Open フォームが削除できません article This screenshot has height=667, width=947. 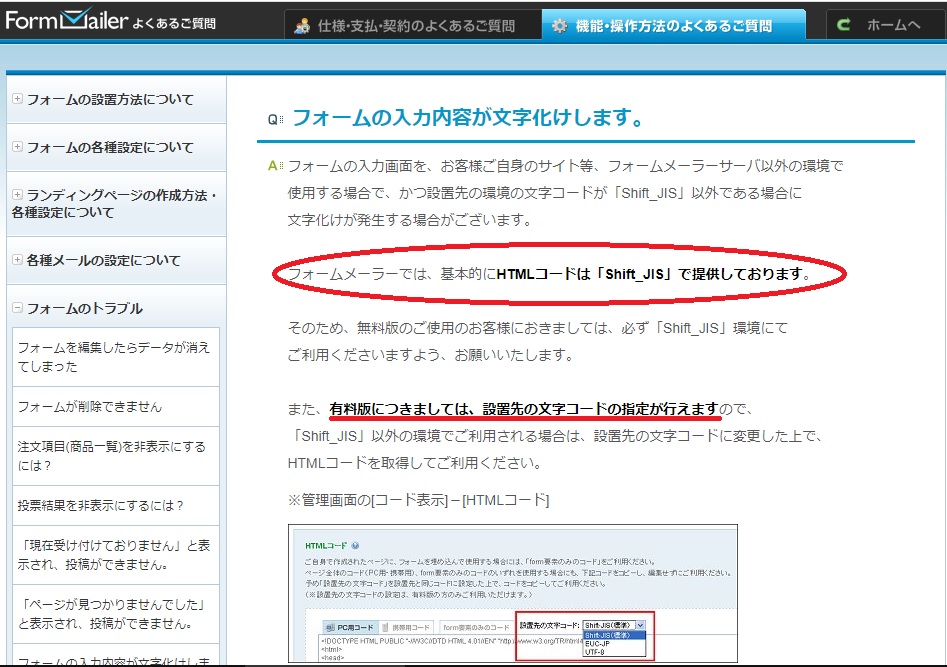pyautogui.click(x=89, y=407)
